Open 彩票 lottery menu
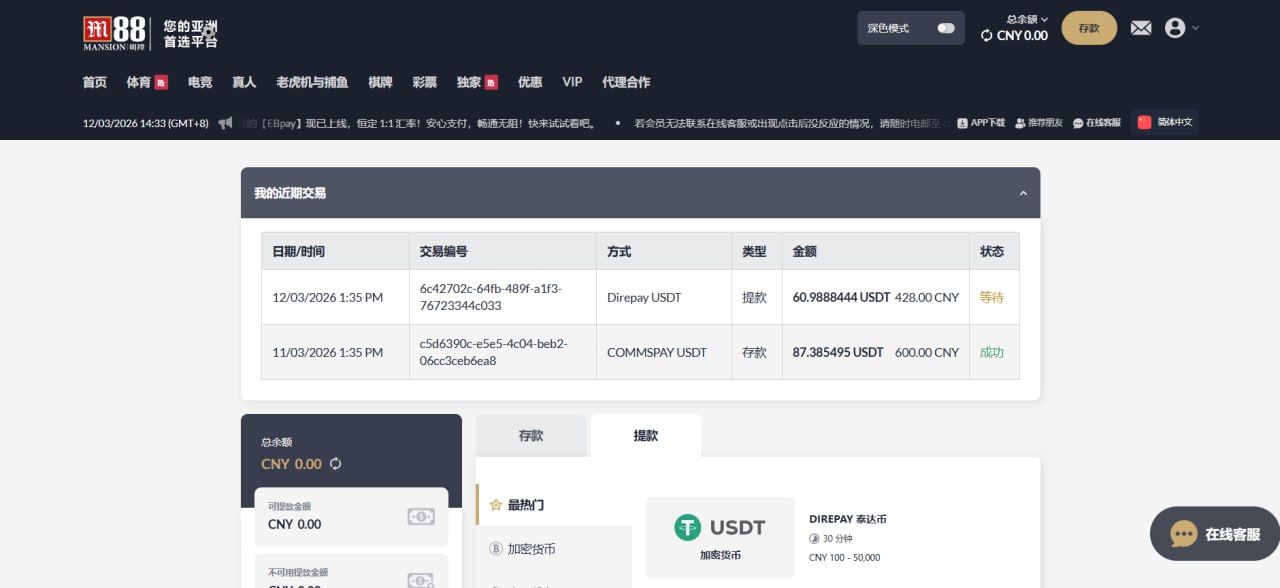Viewport: 1280px width, 588px height. [x=424, y=82]
